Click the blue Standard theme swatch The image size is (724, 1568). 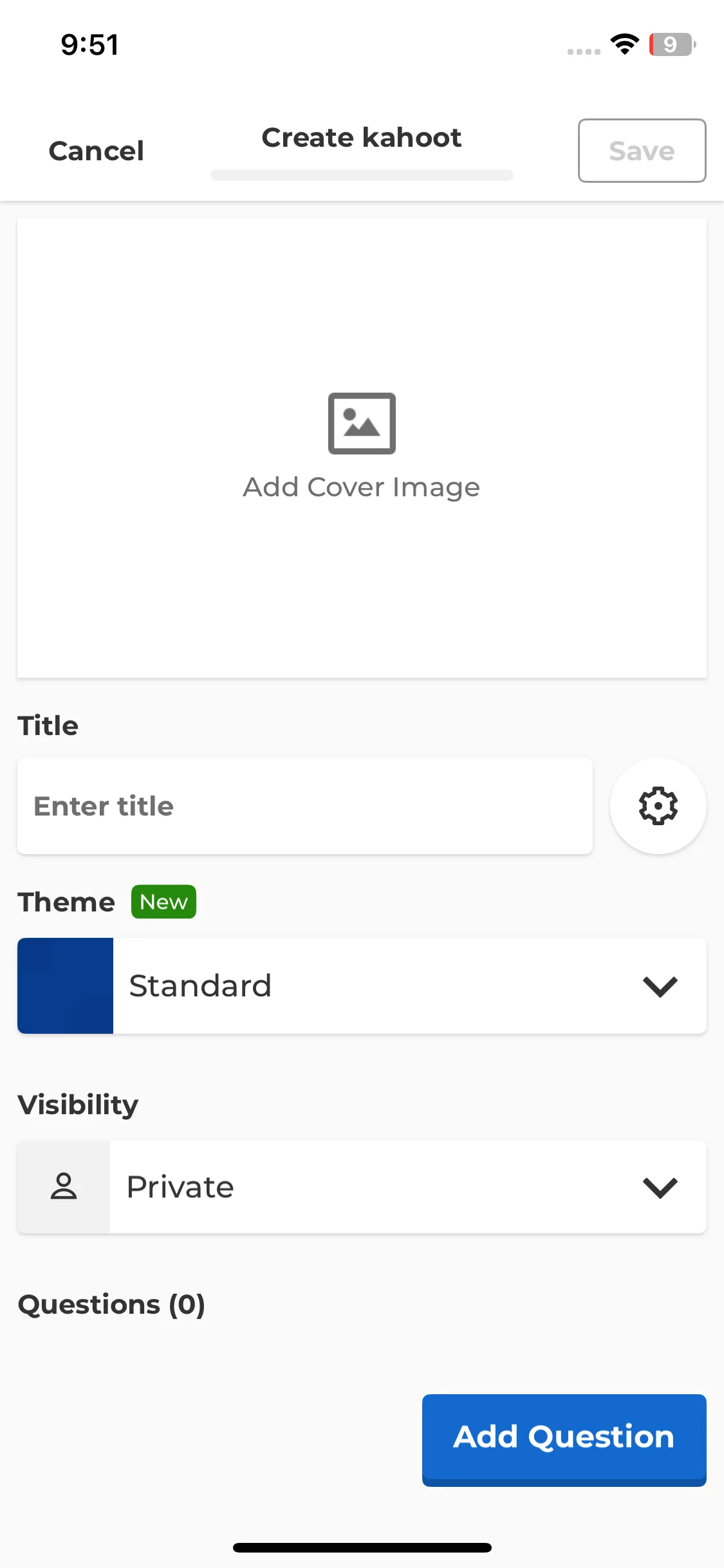coord(65,985)
